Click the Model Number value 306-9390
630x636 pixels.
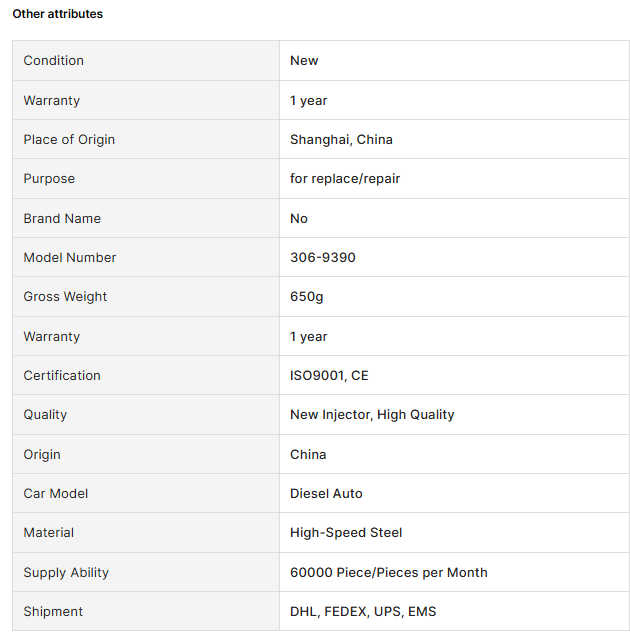[x=323, y=258]
